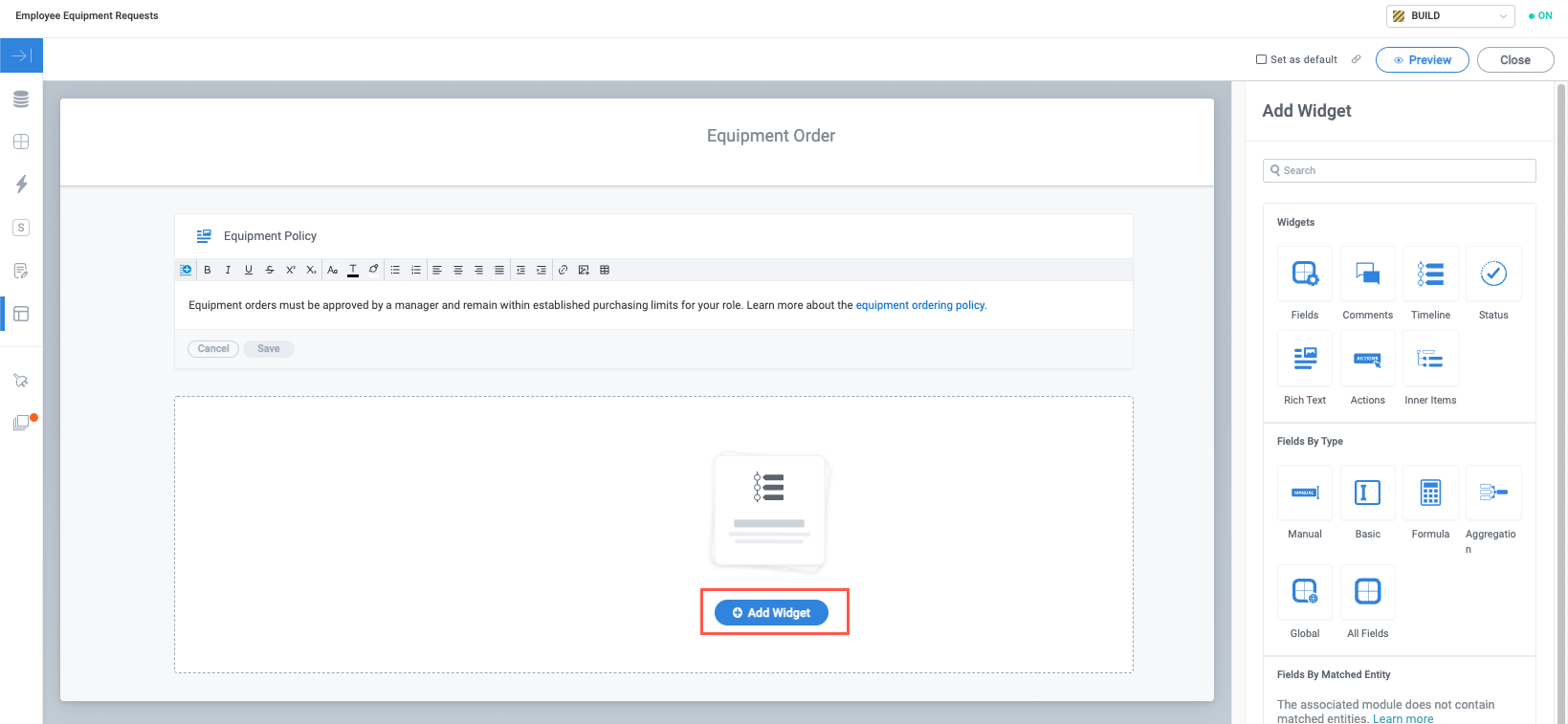
Task: Click the Equipment Order view title
Action: tap(771, 136)
